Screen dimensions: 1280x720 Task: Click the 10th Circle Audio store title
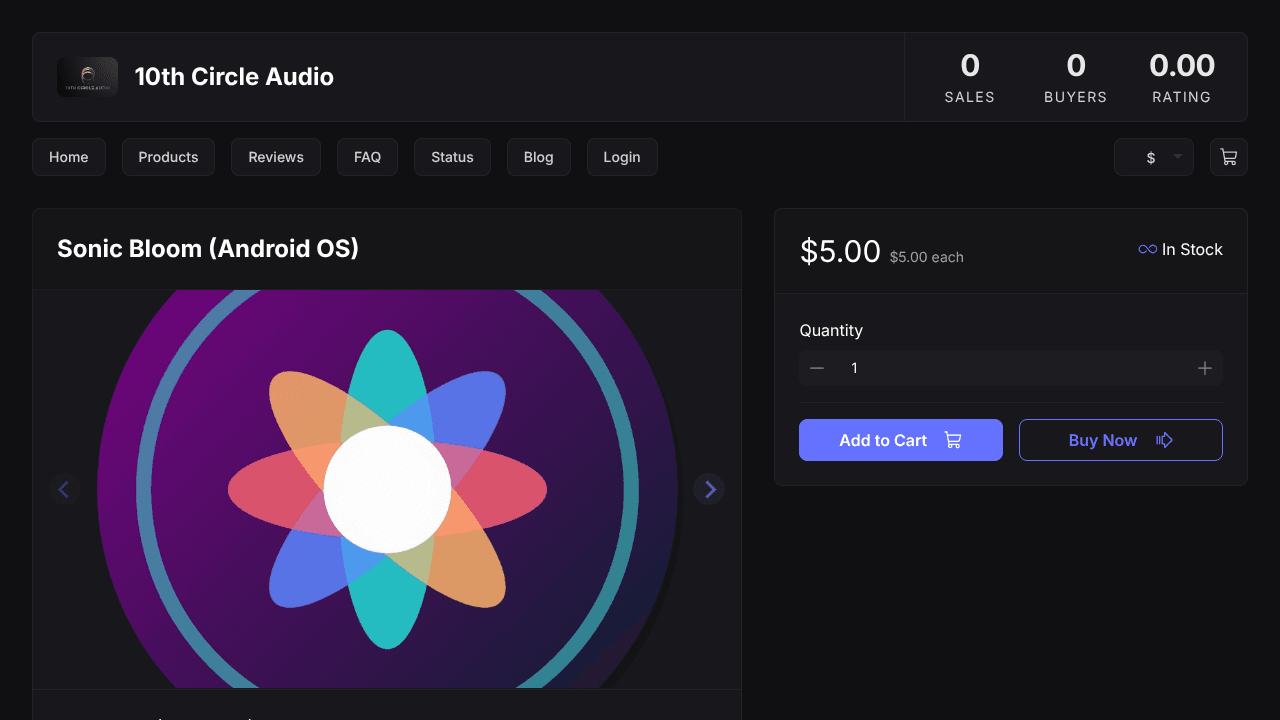(234, 77)
